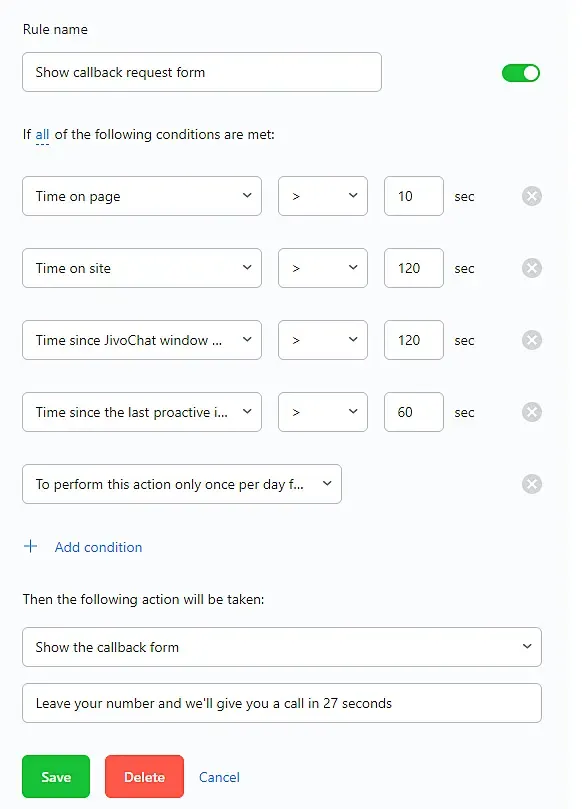Remove the last proactive invitation condition
This screenshot has width=582, height=809.
[x=531, y=412]
